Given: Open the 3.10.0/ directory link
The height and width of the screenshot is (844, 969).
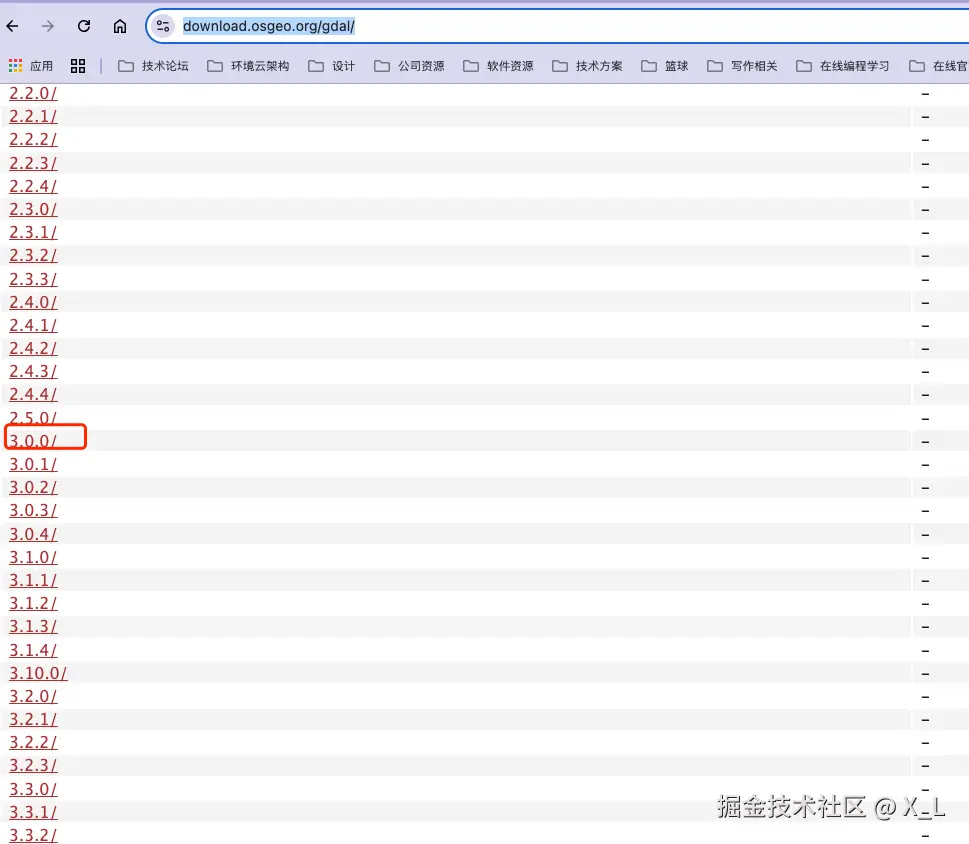Looking at the screenshot, I should click(x=38, y=673).
